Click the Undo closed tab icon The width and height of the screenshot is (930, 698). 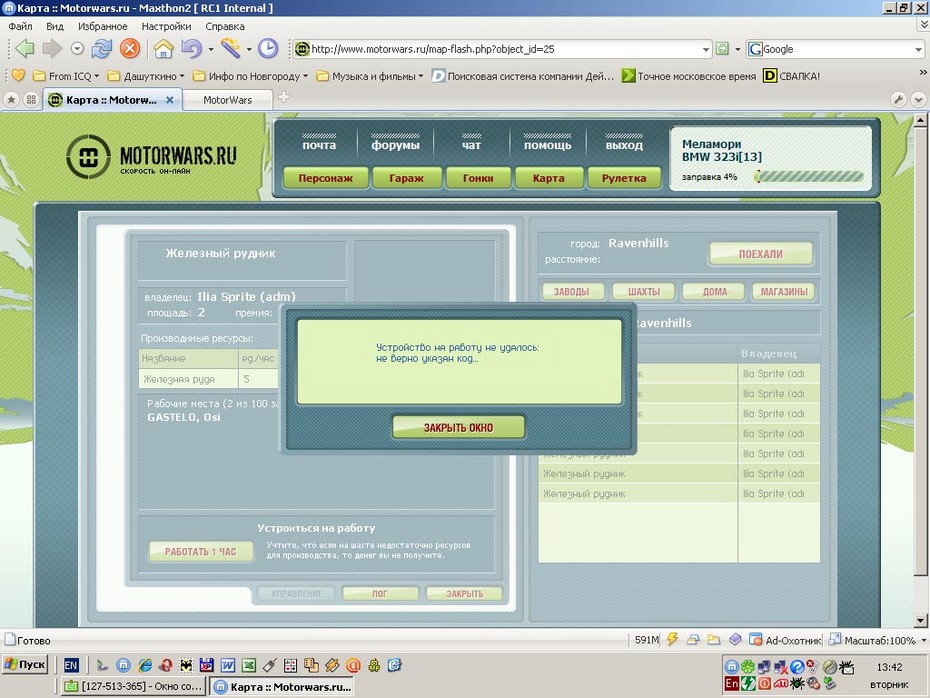coord(191,49)
